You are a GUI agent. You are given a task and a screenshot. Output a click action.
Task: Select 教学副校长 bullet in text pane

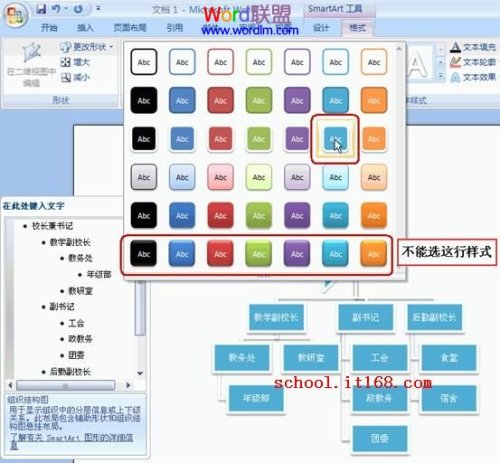coord(70,242)
